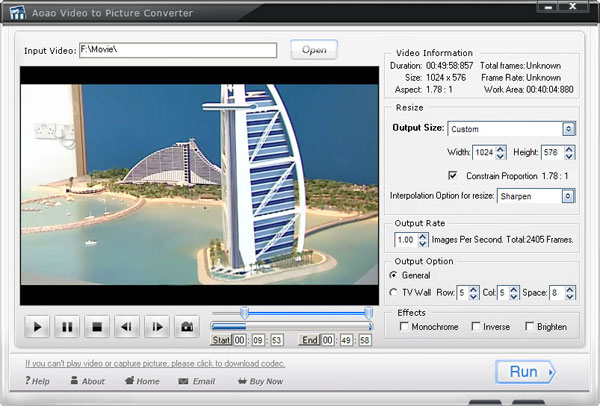Screen dimensions: 600x406
Task: Capture a snapshot with camera icon
Action: [x=187, y=327]
